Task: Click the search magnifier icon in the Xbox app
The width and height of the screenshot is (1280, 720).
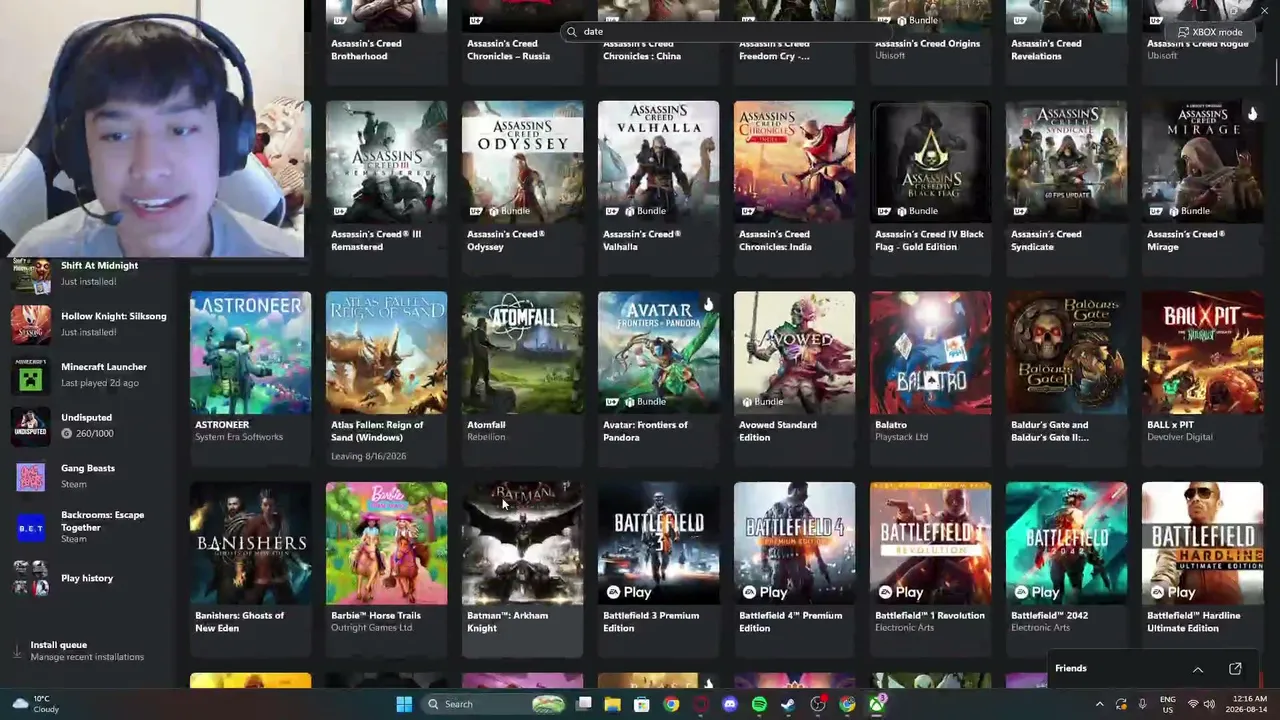Action: pyautogui.click(x=572, y=32)
